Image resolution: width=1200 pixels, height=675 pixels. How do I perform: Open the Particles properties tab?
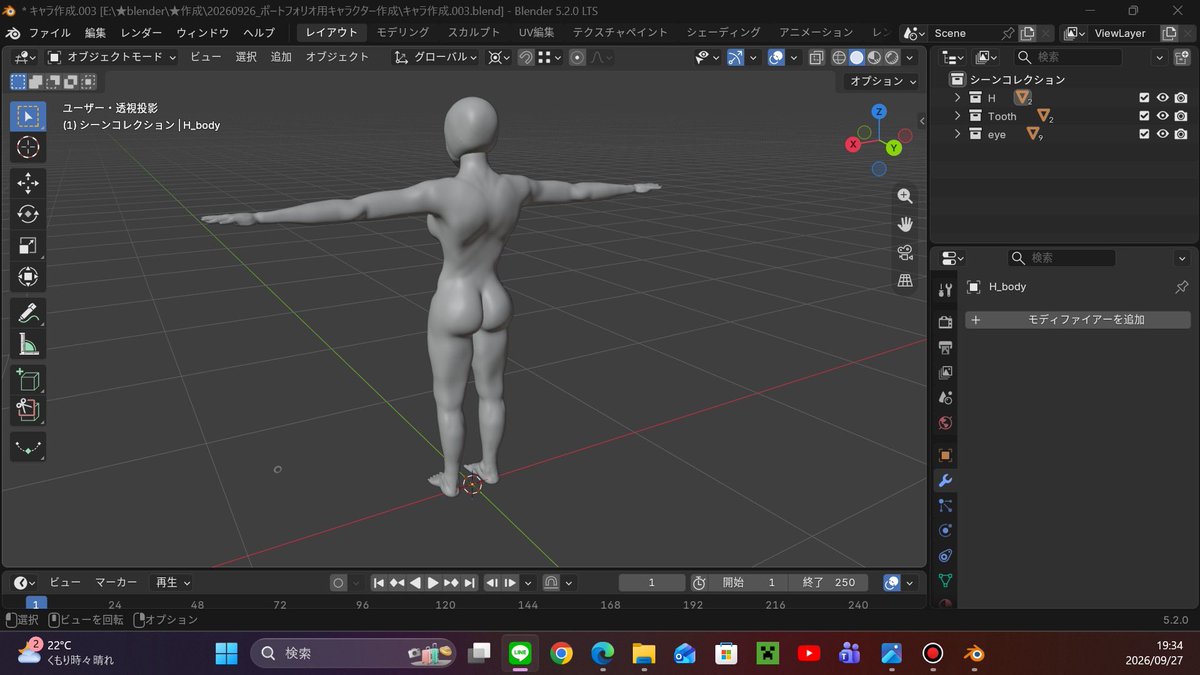pyautogui.click(x=945, y=505)
